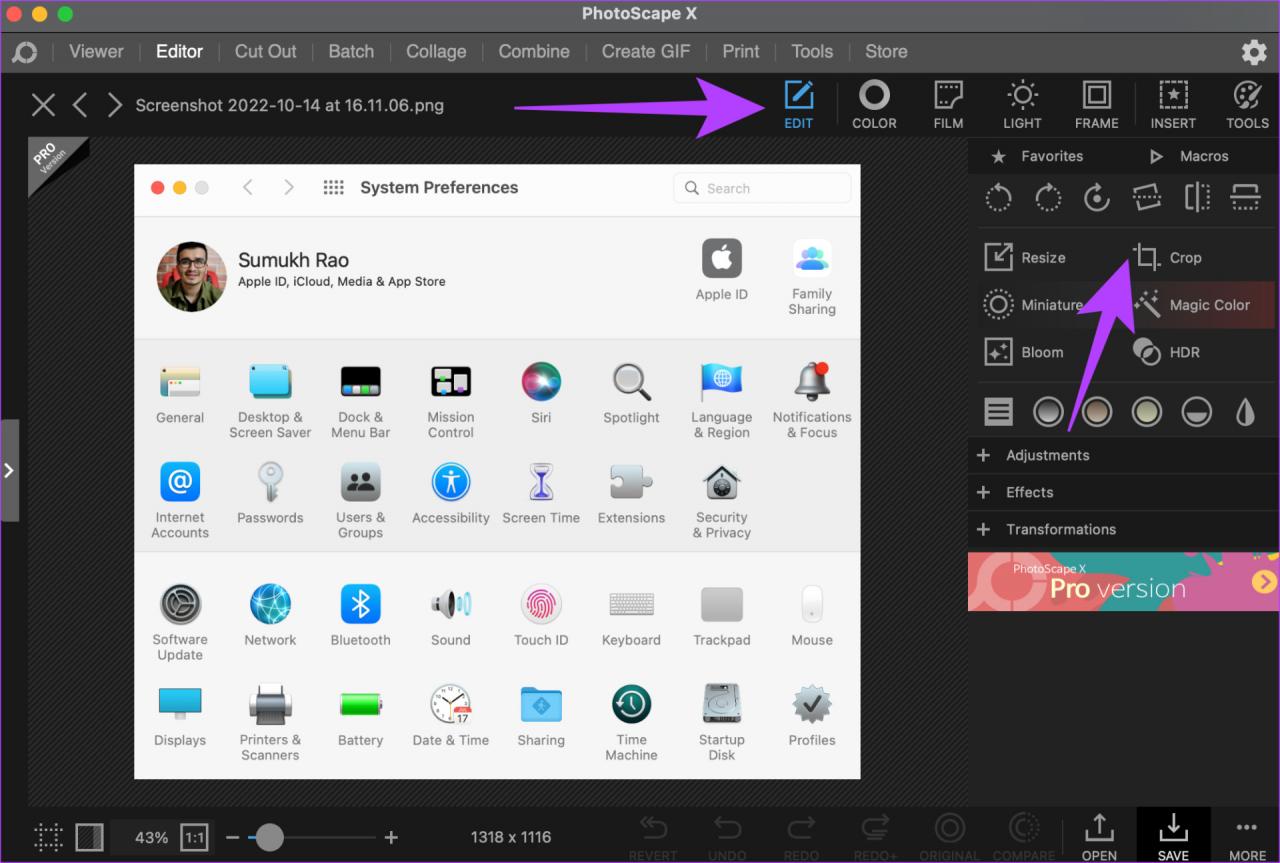This screenshot has height=863, width=1280.
Task: Open the Frame panel icon
Action: click(x=1096, y=105)
